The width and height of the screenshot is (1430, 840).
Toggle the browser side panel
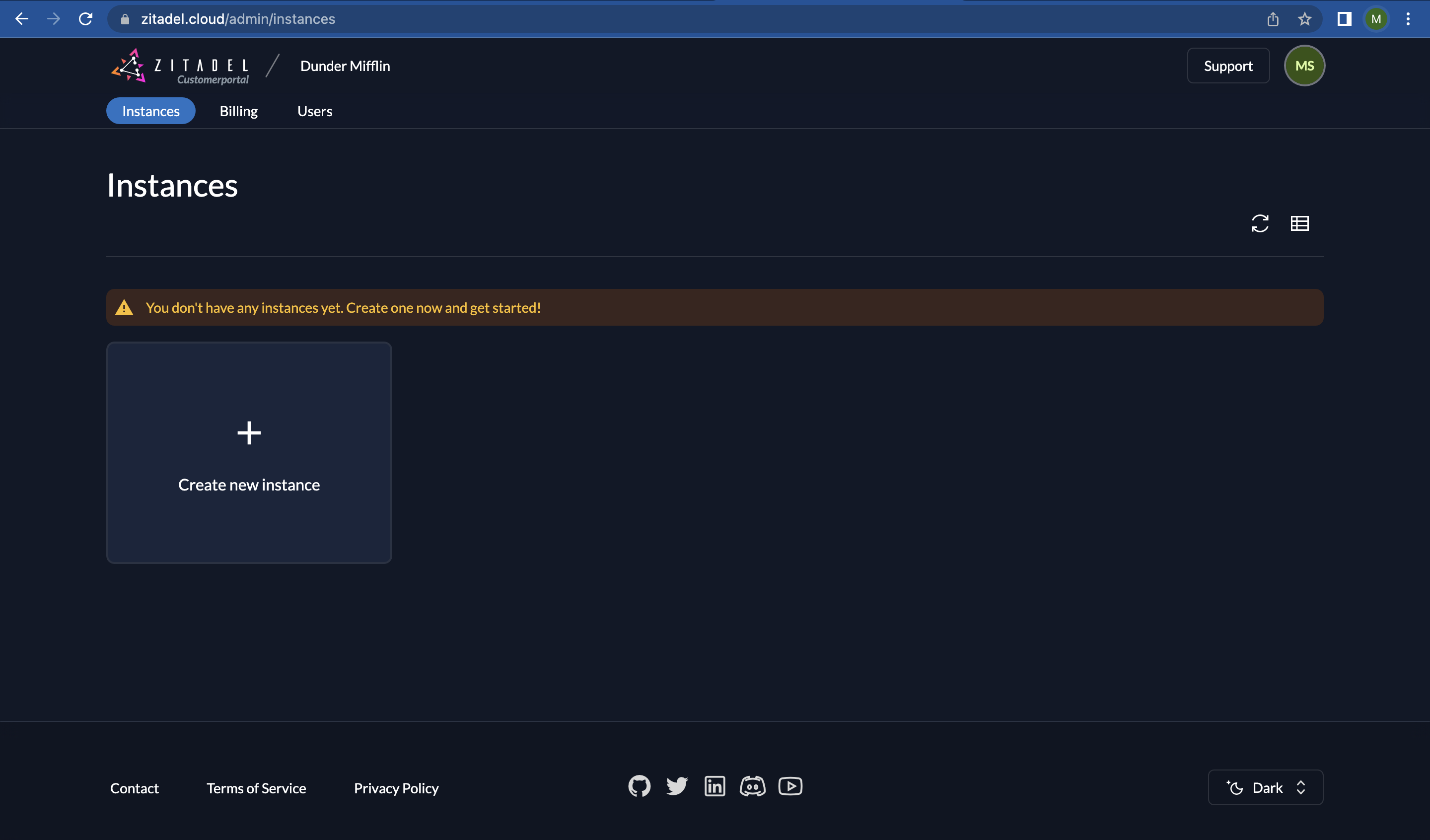pyautogui.click(x=1344, y=19)
